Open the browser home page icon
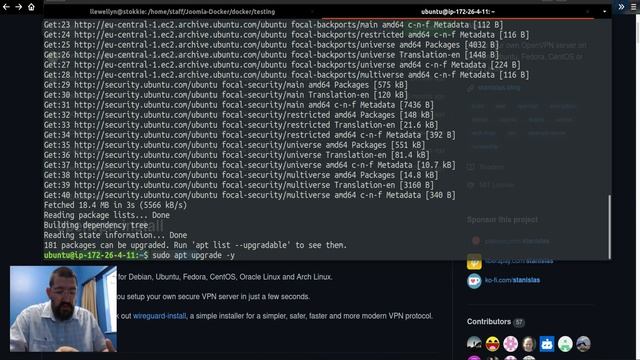640x360 pixels. click(x=31, y=7)
